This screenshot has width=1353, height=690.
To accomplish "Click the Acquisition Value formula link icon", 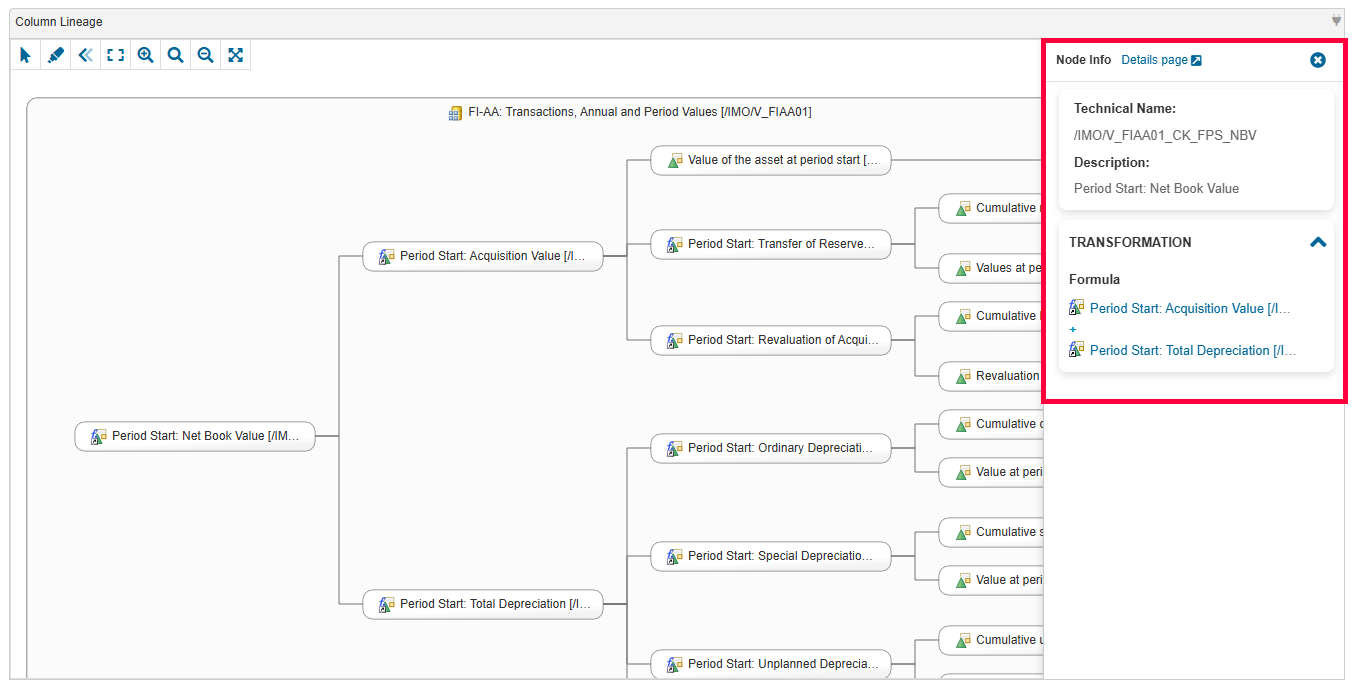I will click(1077, 307).
